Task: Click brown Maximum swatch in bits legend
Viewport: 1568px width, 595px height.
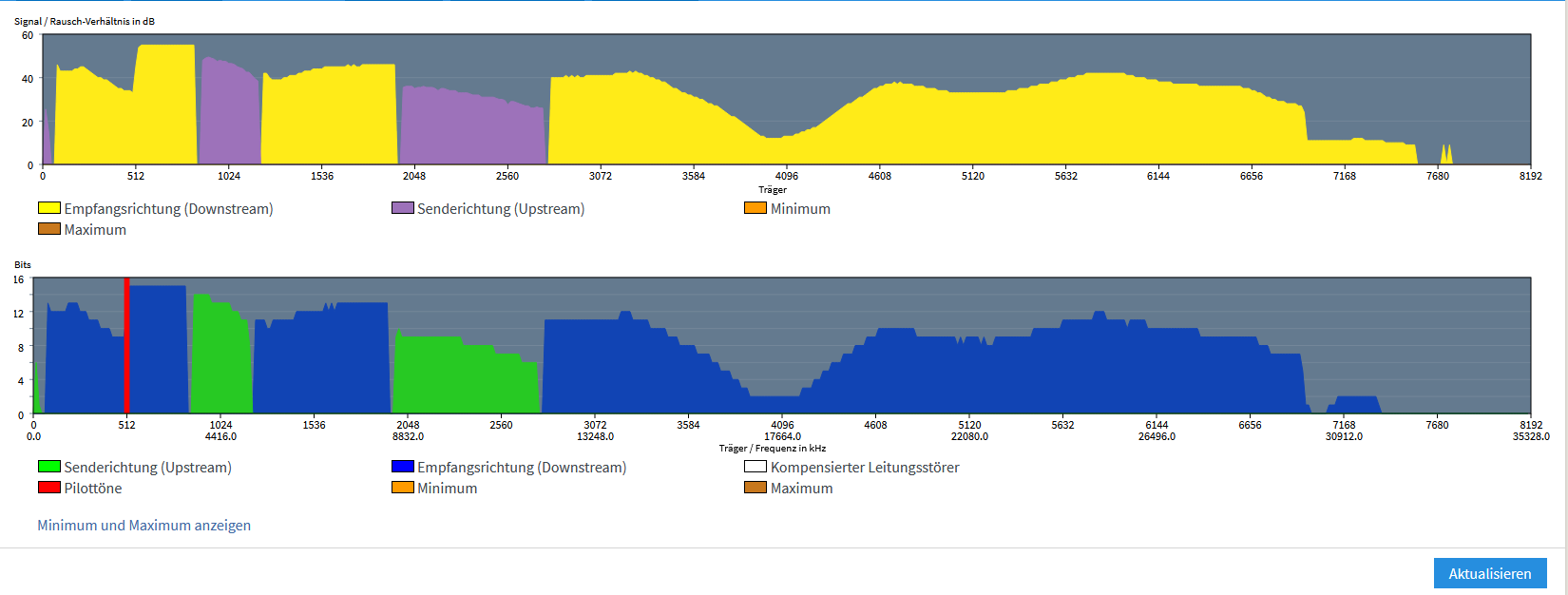Action: pos(755,488)
